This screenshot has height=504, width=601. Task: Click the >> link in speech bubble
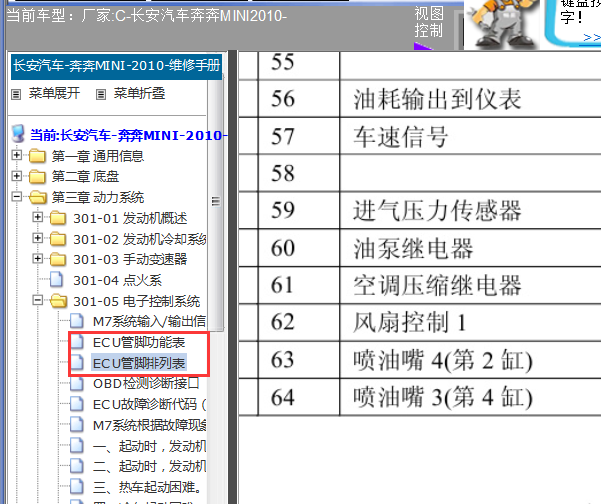[592, 37]
